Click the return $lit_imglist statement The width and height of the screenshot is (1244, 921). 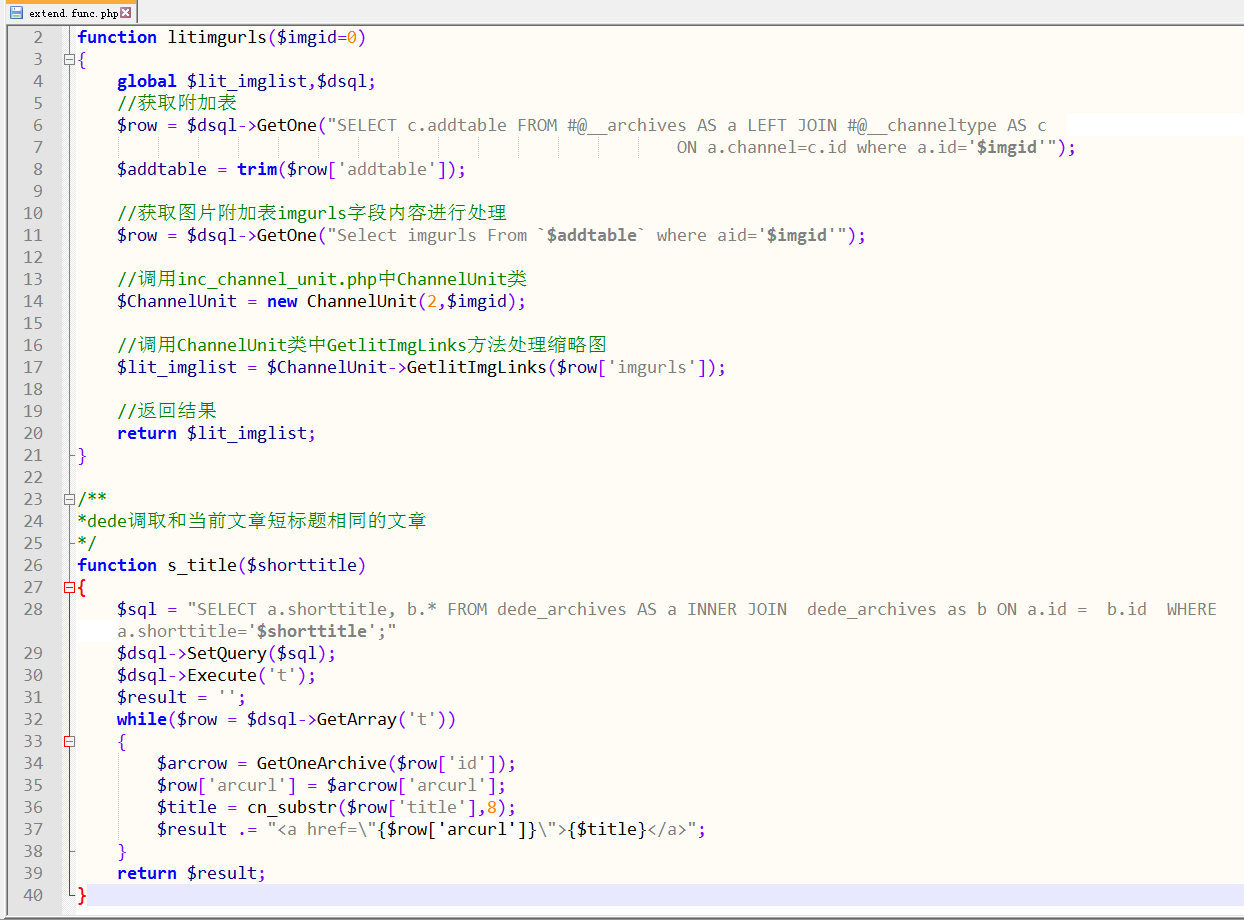[216, 433]
